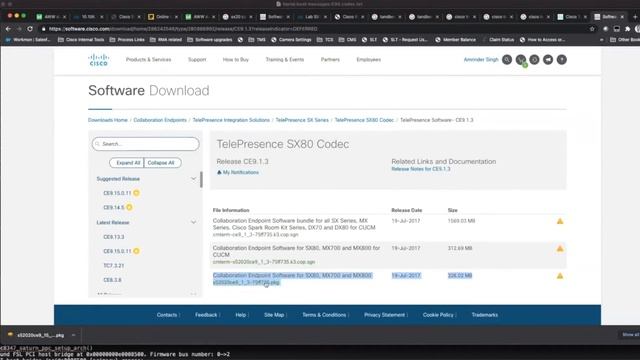Open the Employees menu

(x=369, y=60)
